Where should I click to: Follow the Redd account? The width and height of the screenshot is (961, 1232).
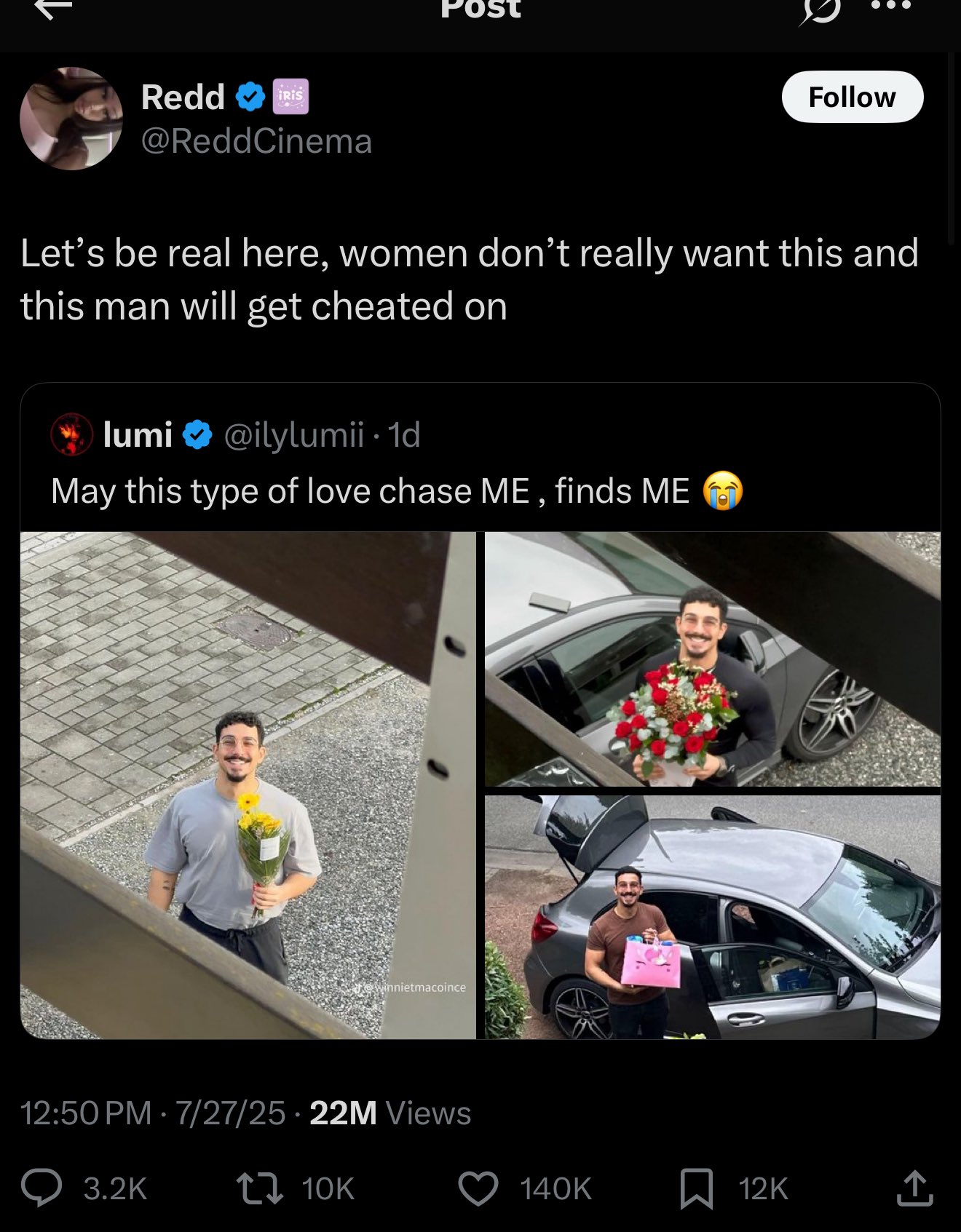853,97
